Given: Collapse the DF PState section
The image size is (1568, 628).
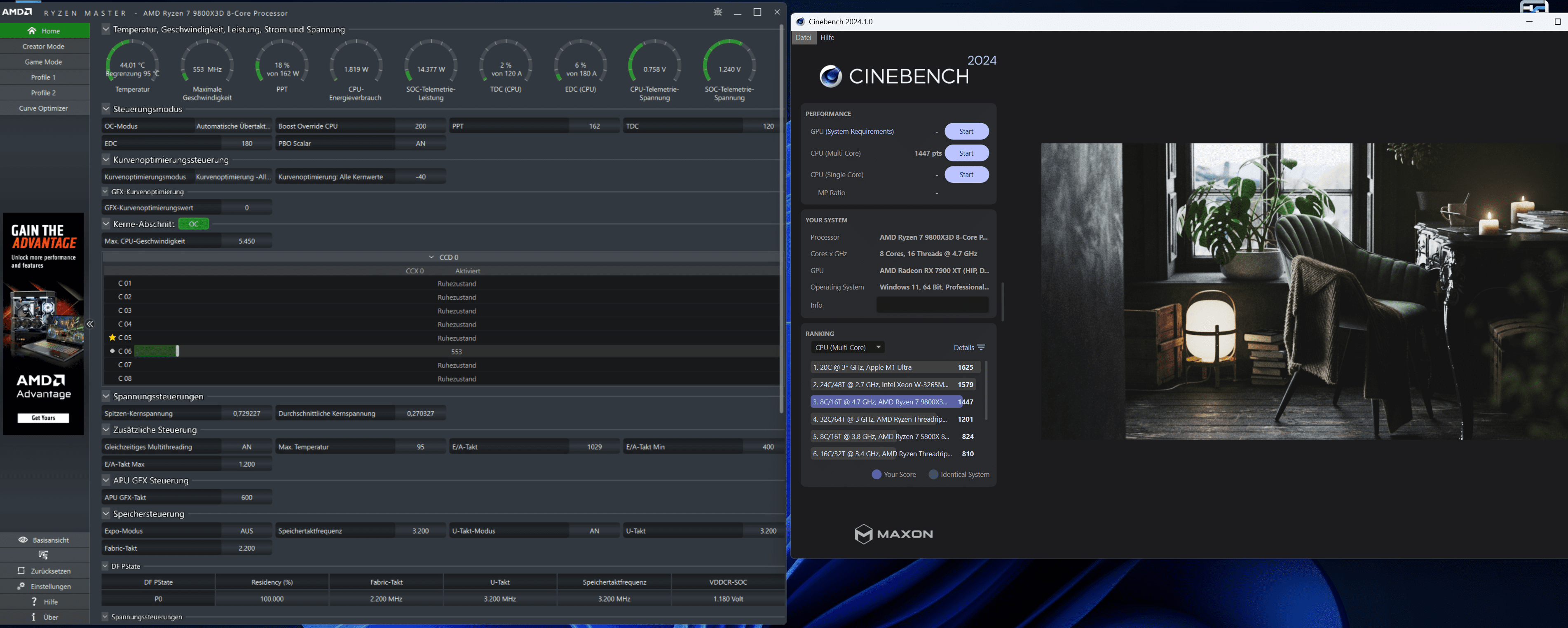Looking at the screenshot, I should click(105, 566).
